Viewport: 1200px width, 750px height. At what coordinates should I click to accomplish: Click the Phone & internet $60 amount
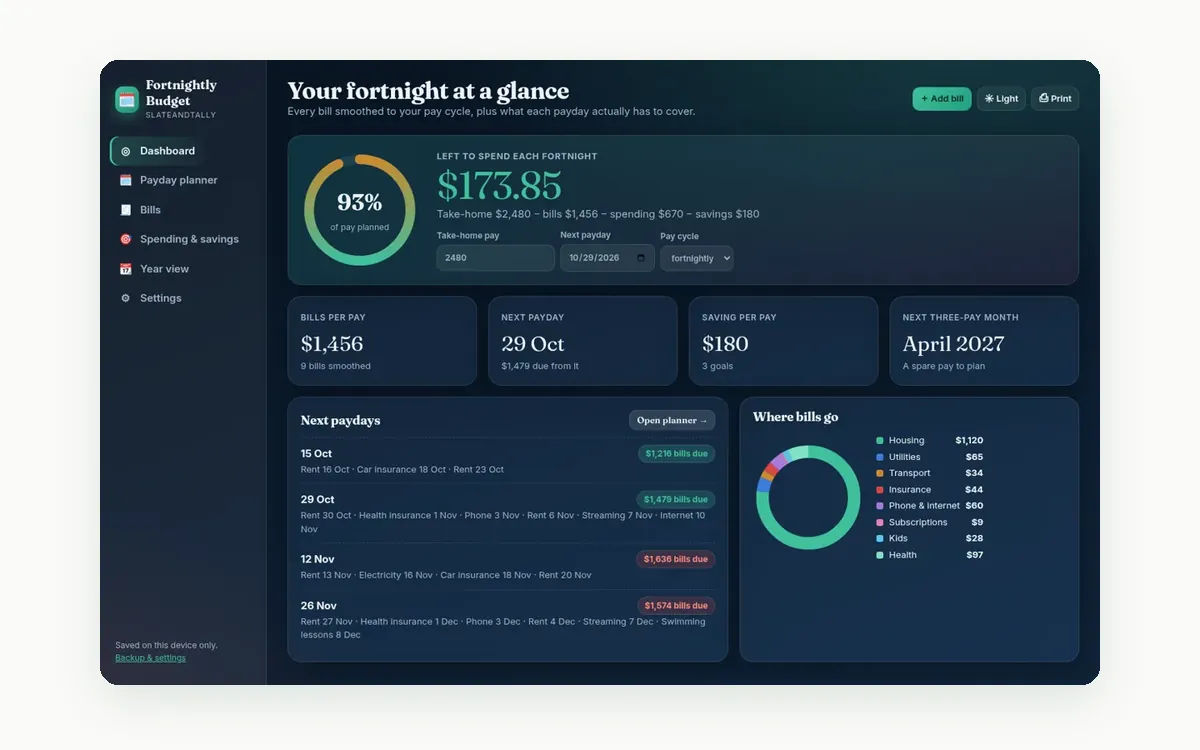(x=974, y=506)
